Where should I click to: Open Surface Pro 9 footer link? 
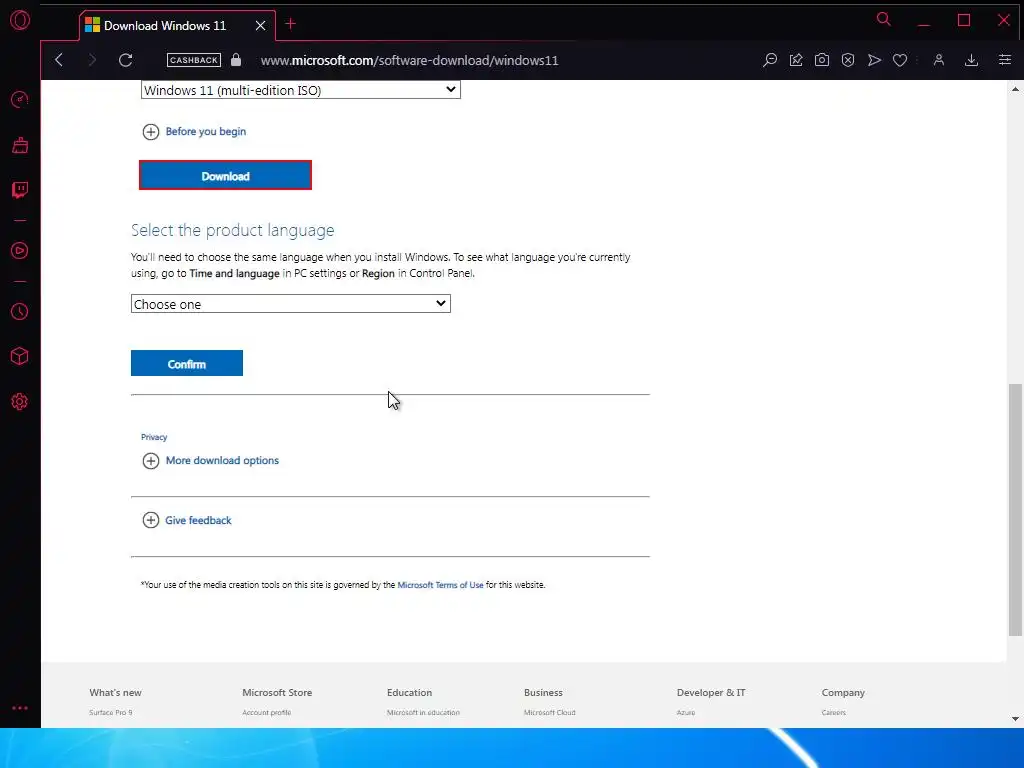pos(110,712)
